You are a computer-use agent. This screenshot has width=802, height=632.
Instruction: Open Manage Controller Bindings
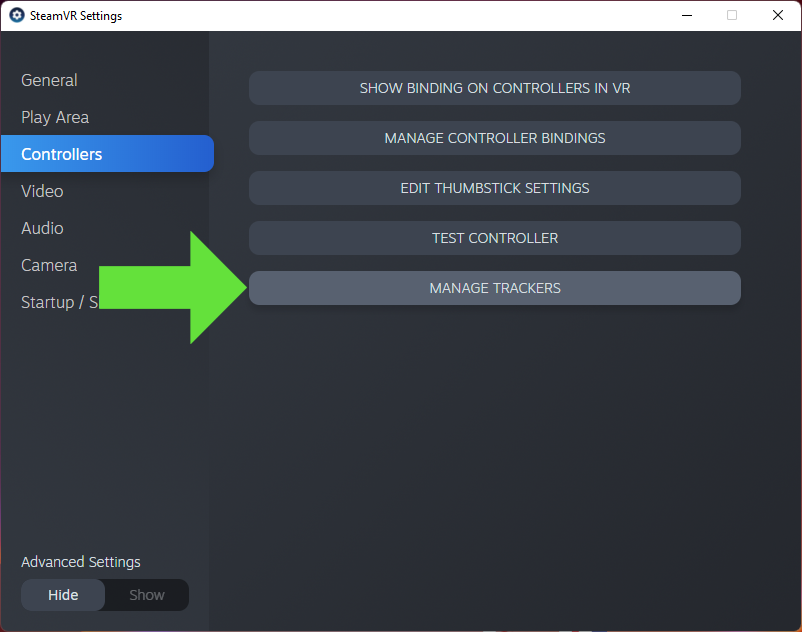(494, 138)
